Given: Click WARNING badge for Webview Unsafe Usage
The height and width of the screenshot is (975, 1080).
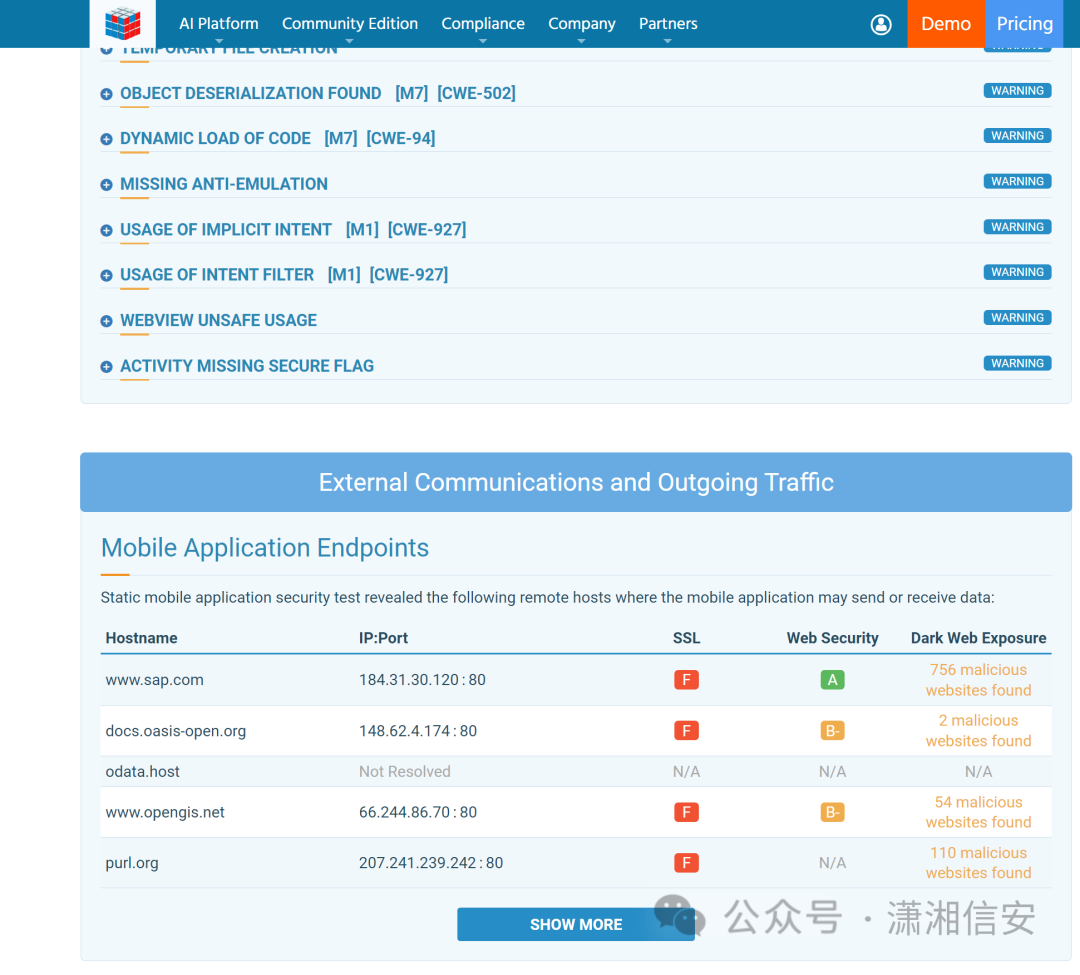Looking at the screenshot, I should click(1017, 317).
